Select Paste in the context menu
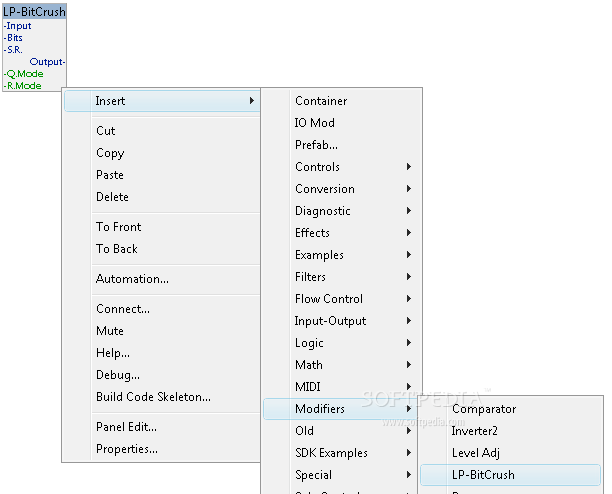612x494 pixels. tap(162, 175)
